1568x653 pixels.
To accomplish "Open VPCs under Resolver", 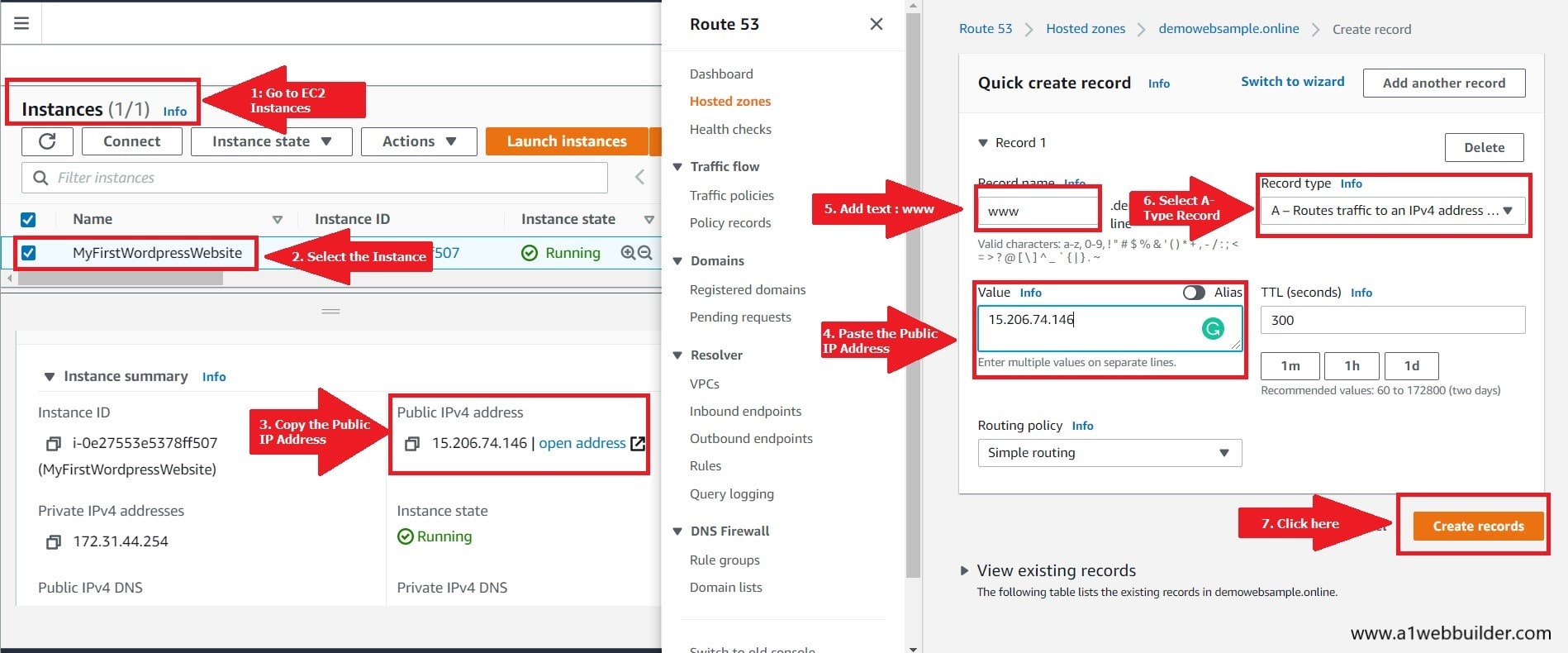I will coord(705,384).
